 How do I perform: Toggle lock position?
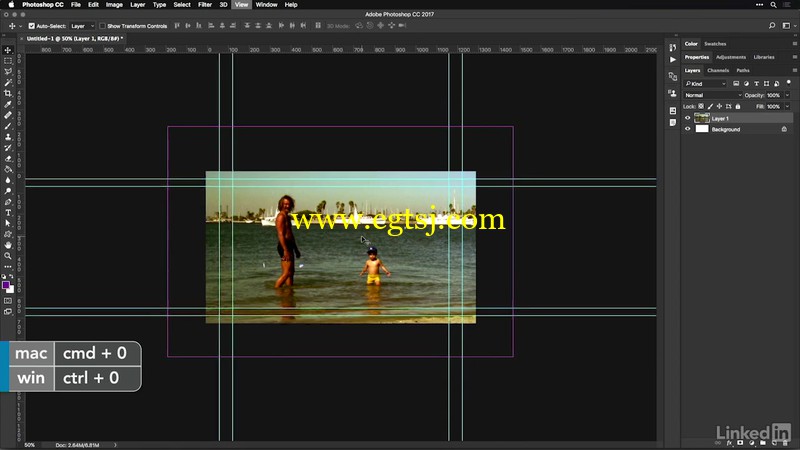tap(719, 106)
